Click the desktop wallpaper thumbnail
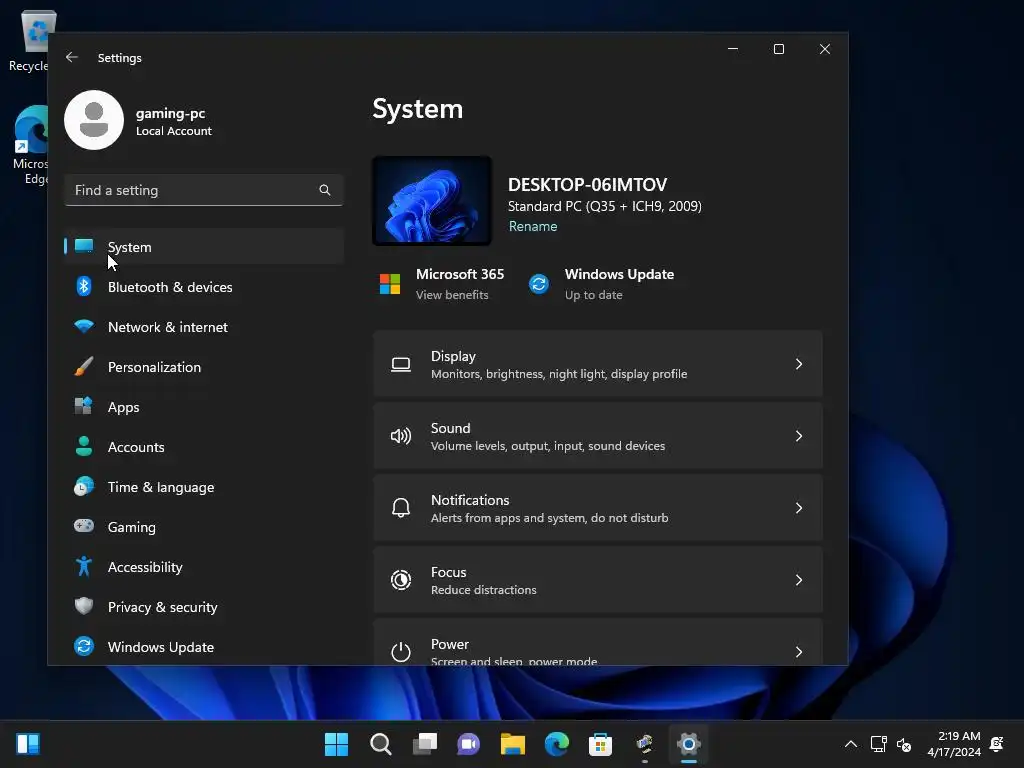 432,201
